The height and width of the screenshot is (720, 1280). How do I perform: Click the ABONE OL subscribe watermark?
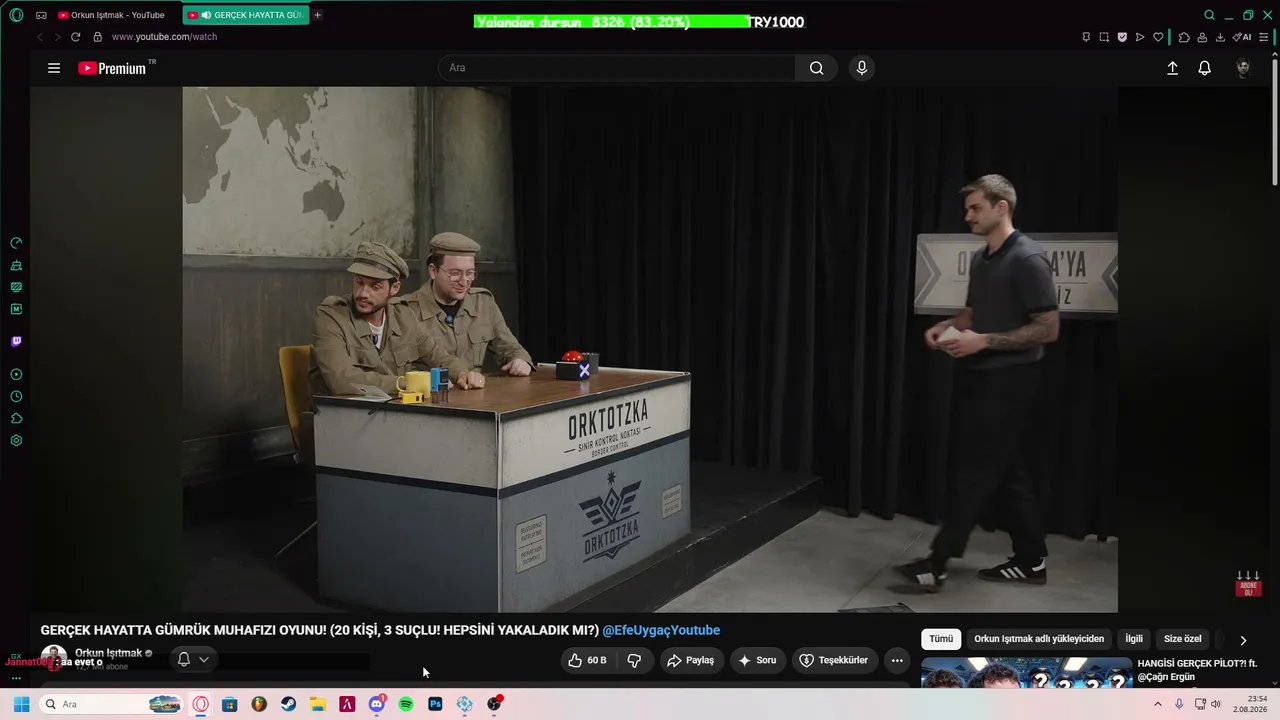[1247, 584]
